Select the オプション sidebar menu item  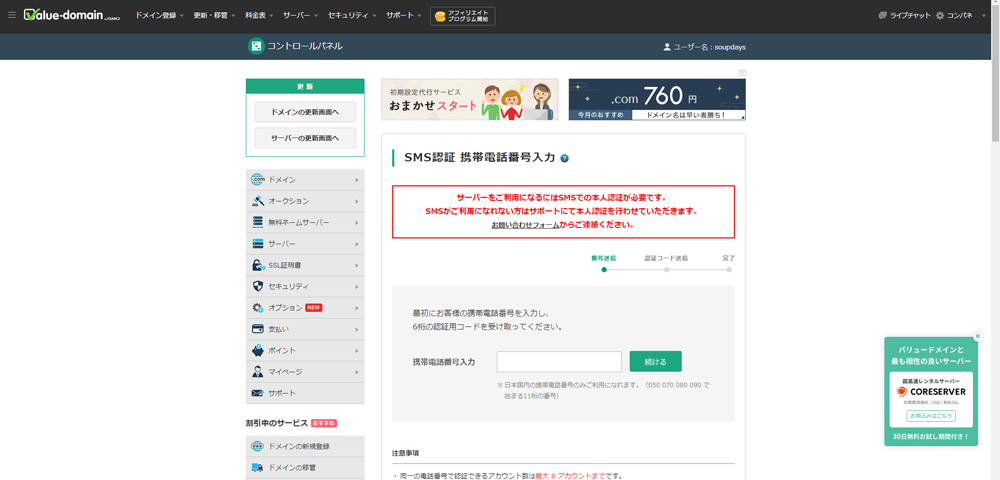pos(305,308)
